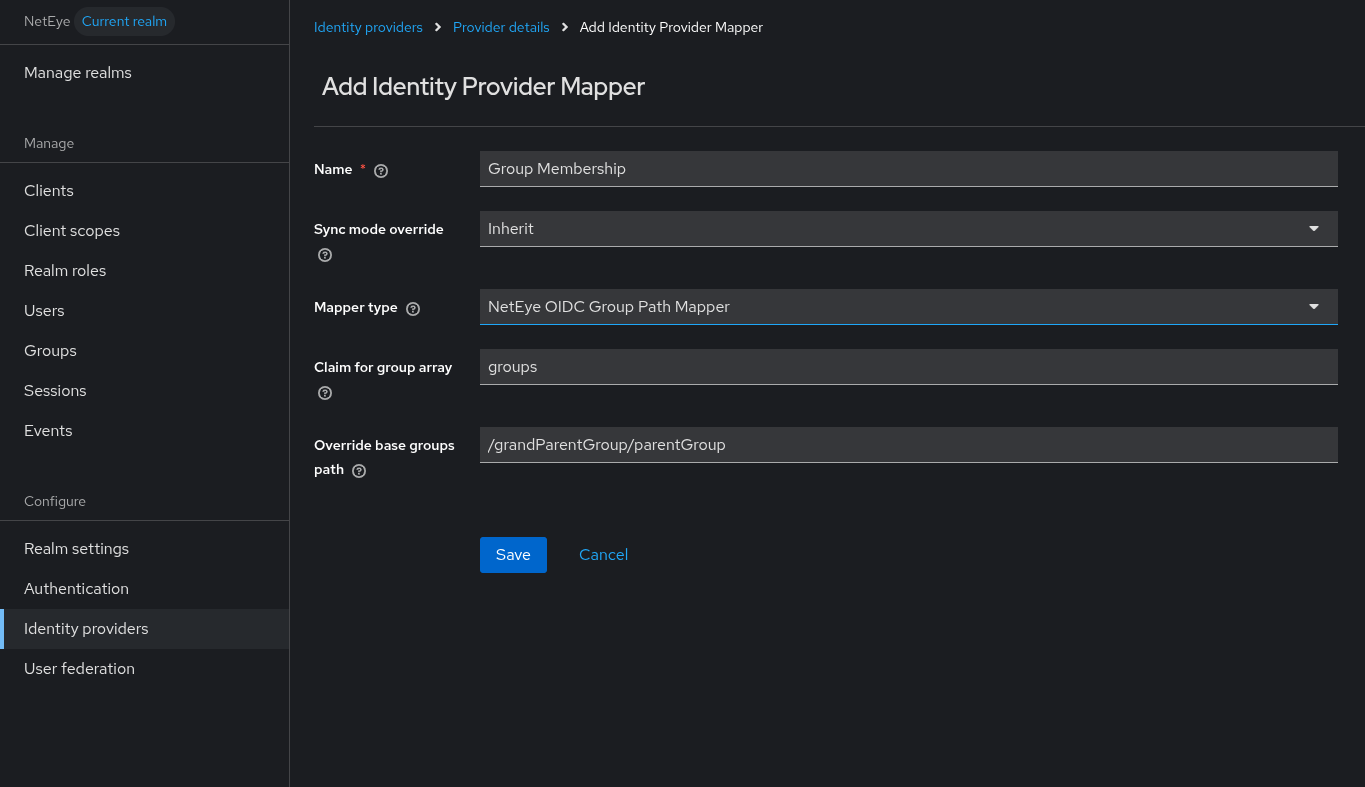Click the Sync mode override help icon
Image resolution: width=1365 pixels, height=787 pixels.
[324, 255]
